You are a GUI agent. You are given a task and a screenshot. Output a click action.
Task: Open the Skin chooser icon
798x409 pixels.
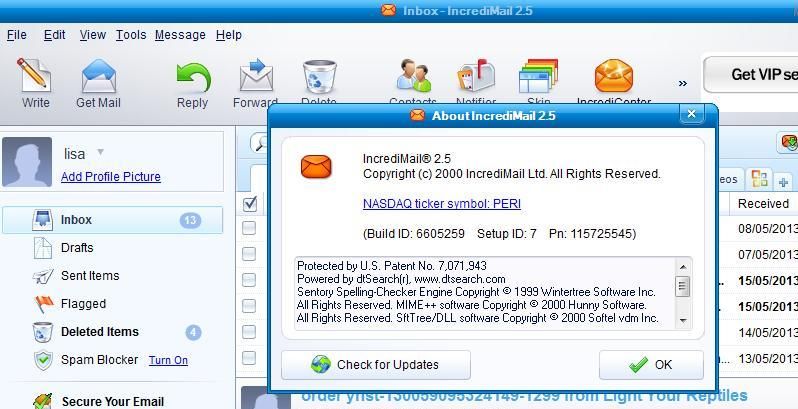[x=538, y=76]
